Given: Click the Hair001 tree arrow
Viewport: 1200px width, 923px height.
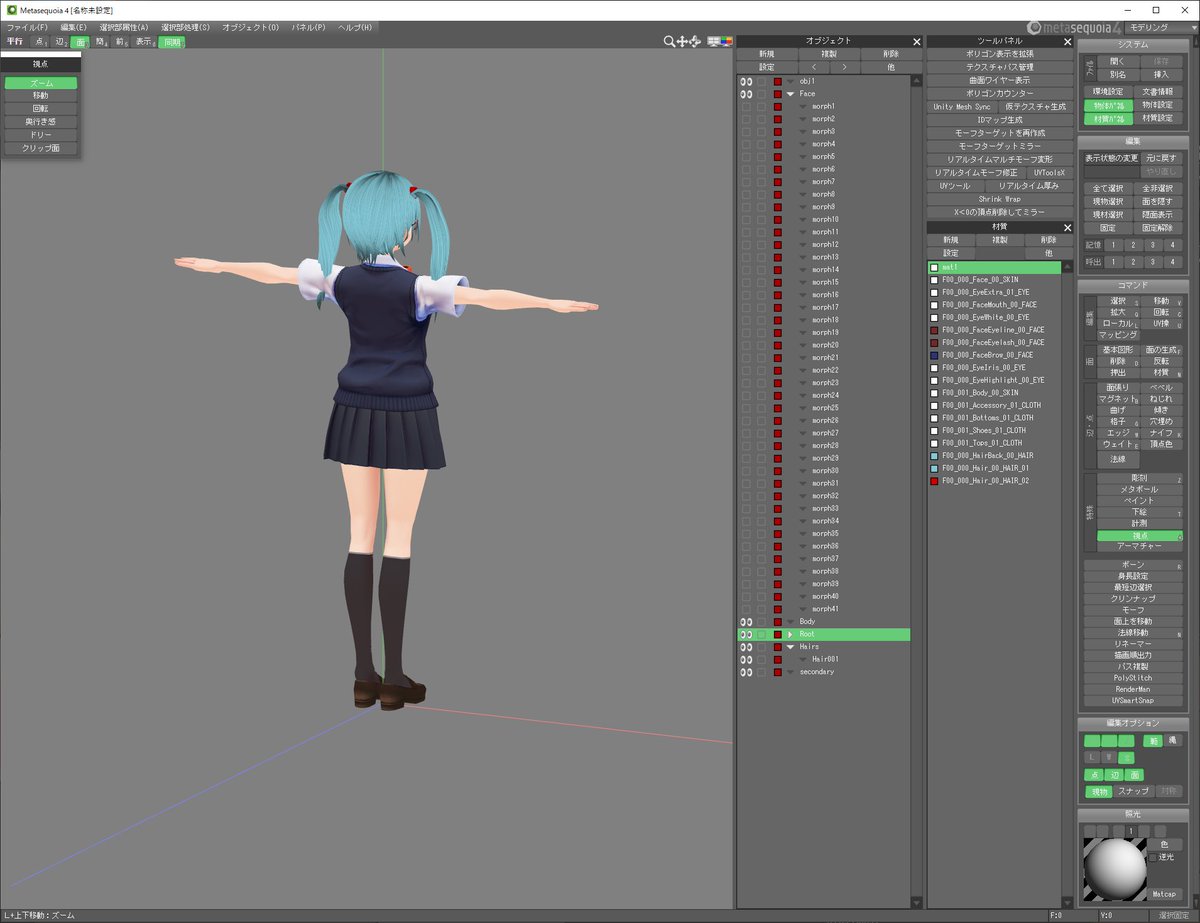Looking at the screenshot, I should pyautogui.click(x=802, y=659).
